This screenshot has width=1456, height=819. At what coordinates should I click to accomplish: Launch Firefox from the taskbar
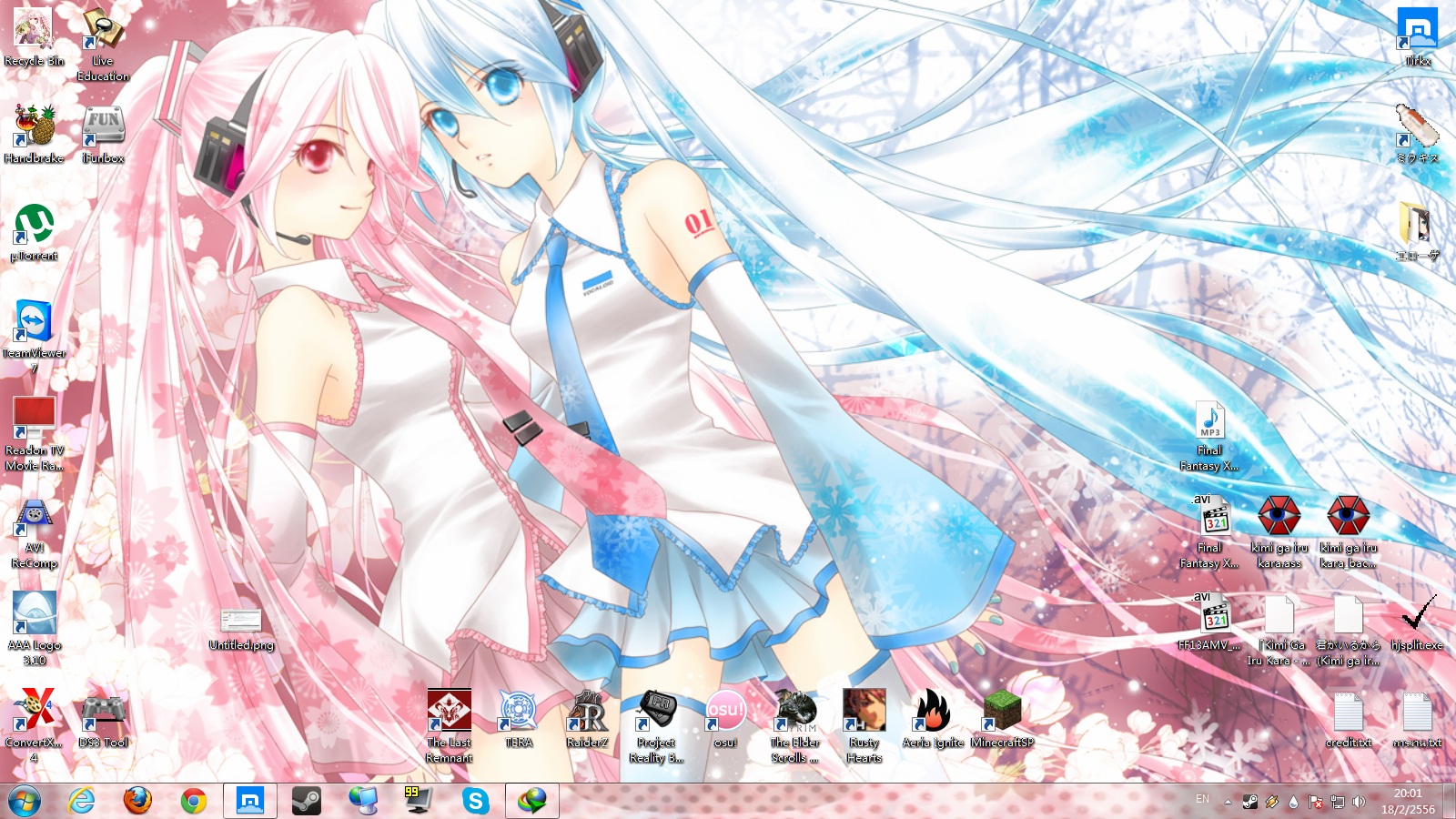tap(137, 801)
